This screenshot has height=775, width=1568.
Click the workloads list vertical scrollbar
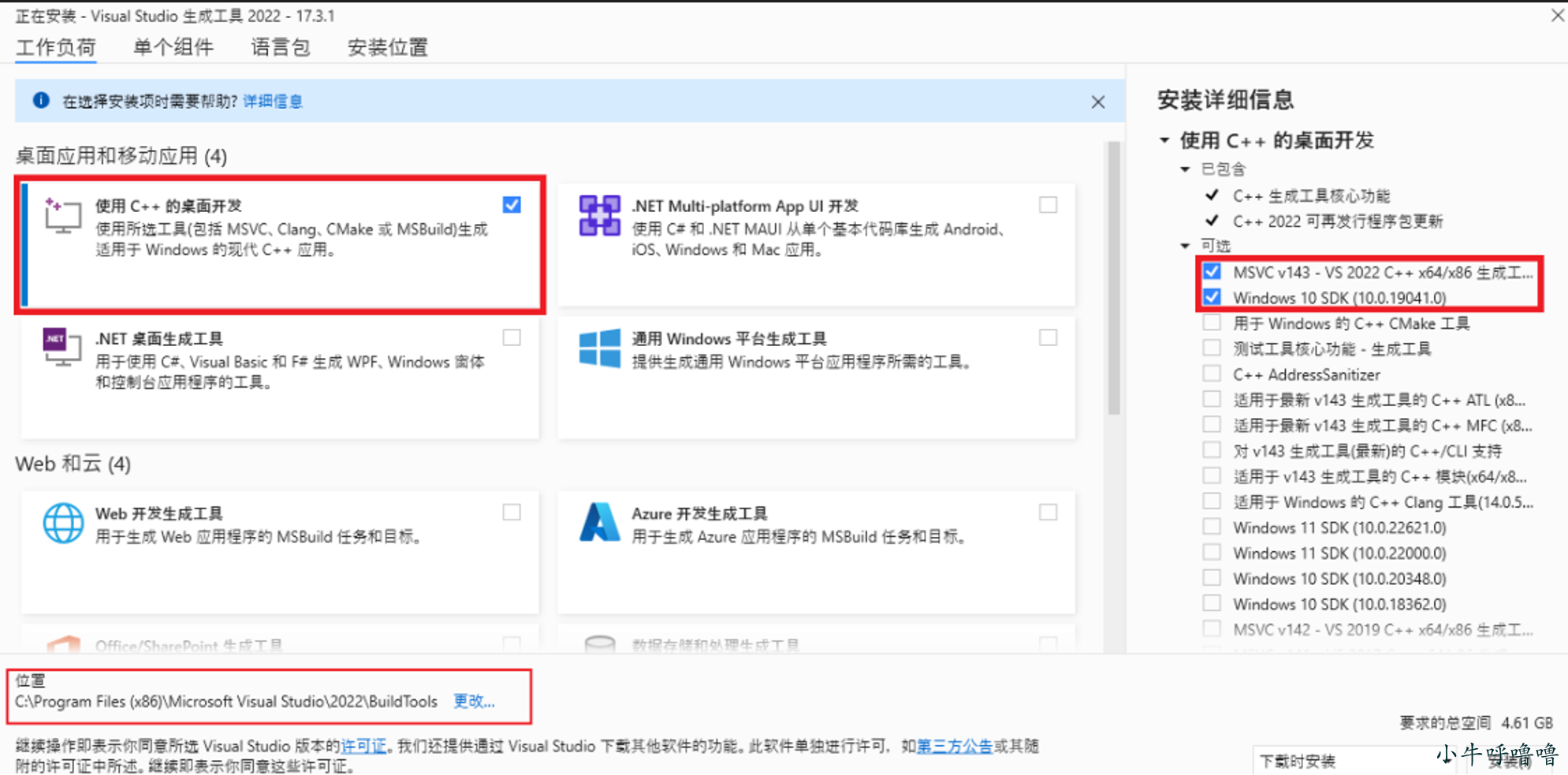point(1114,278)
